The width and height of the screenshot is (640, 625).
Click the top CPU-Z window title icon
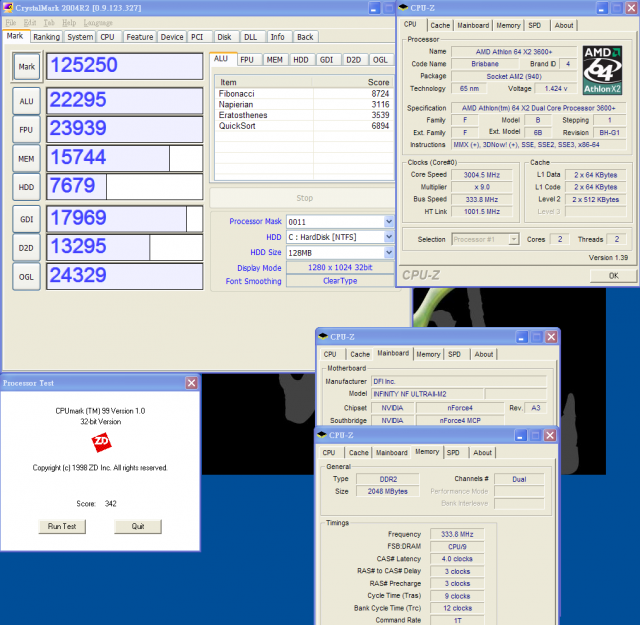click(403, 7)
